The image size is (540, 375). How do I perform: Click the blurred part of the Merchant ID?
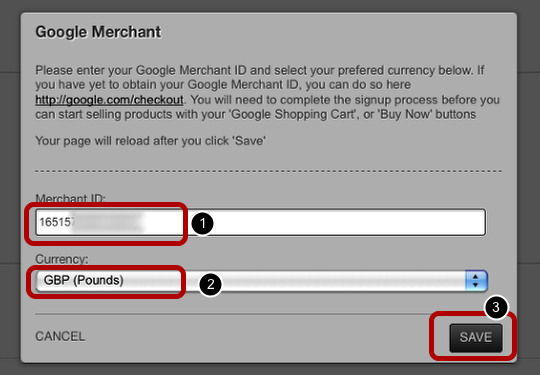(107, 222)
